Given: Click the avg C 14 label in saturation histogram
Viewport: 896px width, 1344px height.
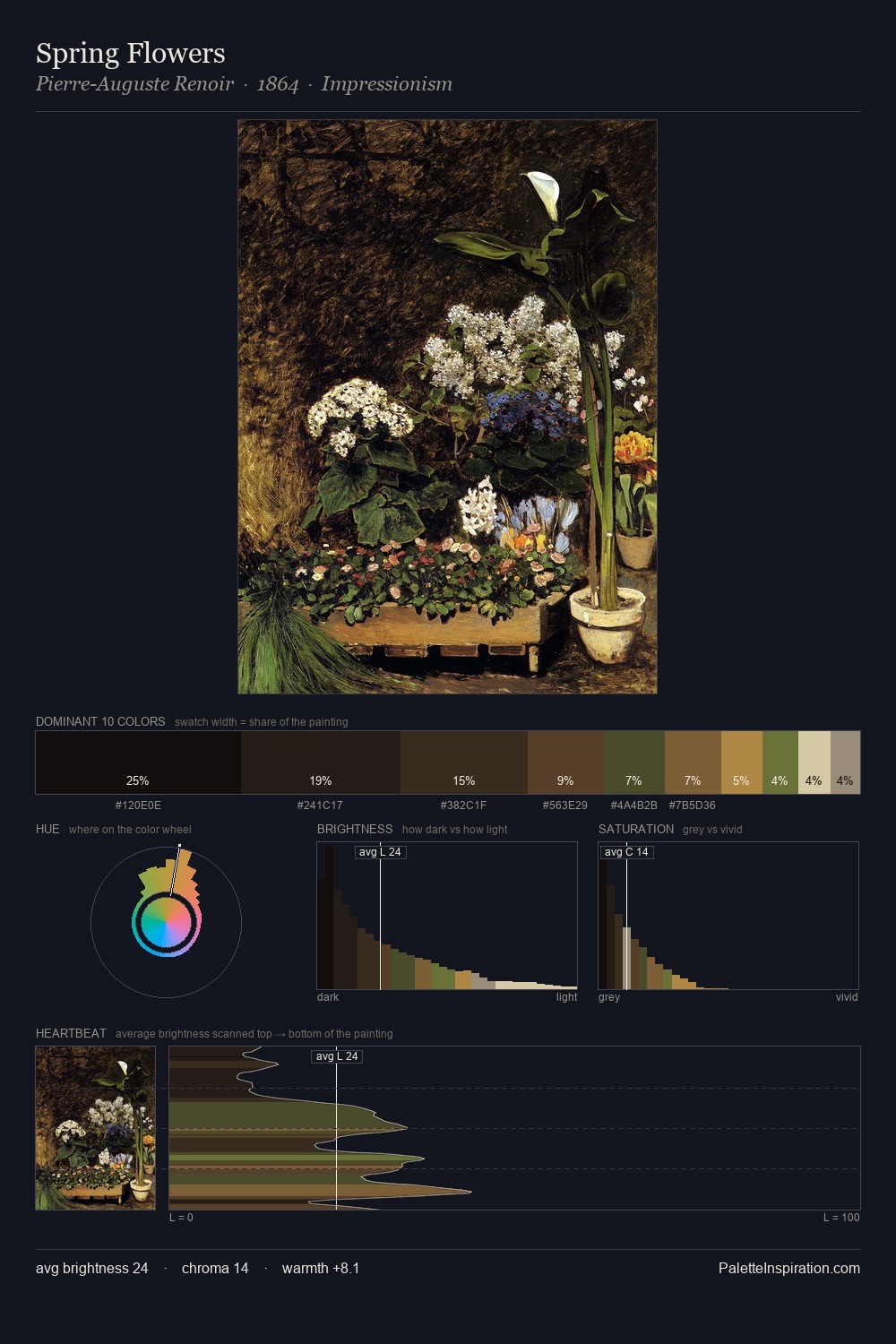Looking at the screenshot, I should 626,852.
